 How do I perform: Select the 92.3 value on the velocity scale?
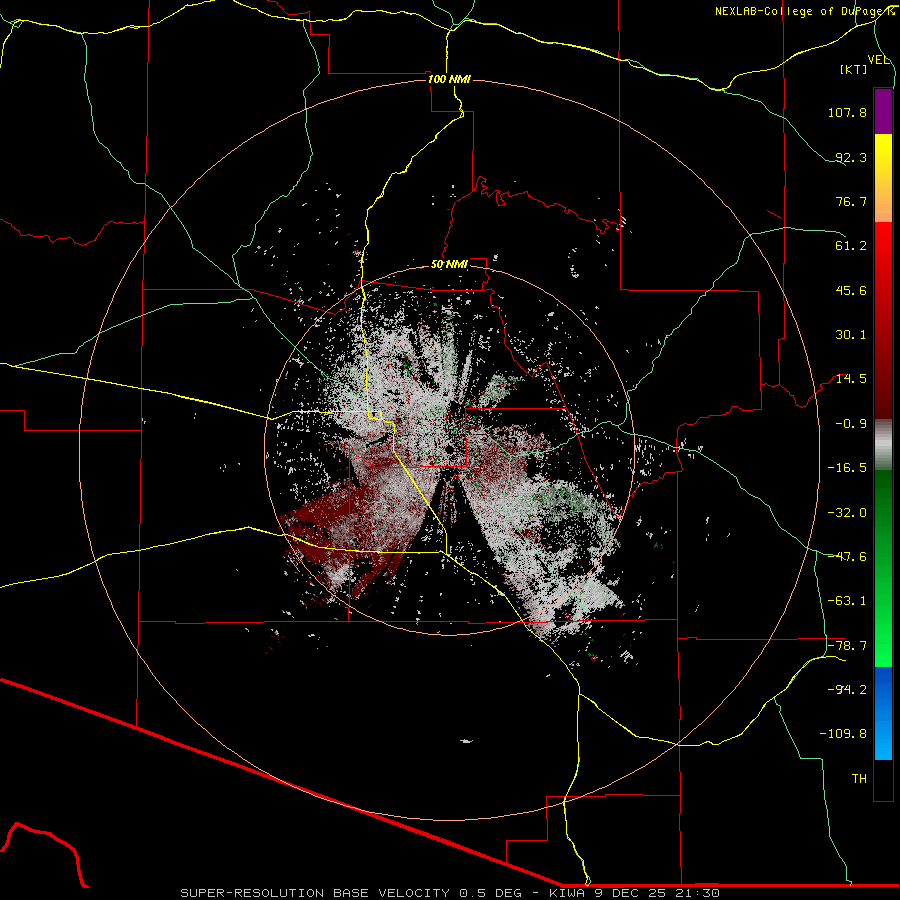(851, 157)
